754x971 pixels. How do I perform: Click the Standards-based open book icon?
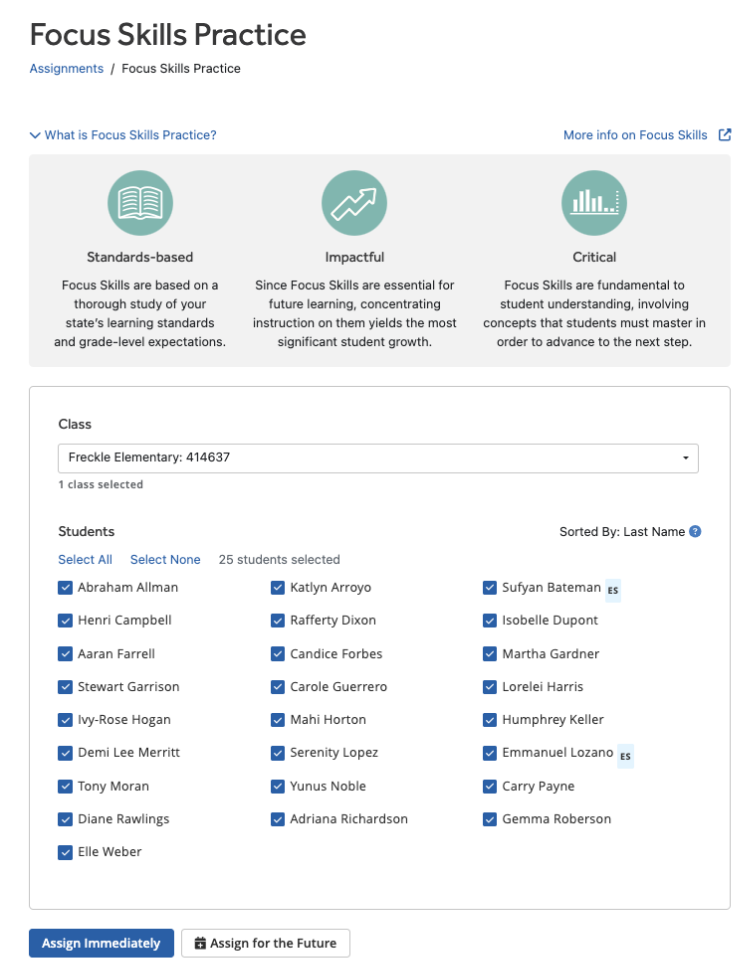[140, 203]
